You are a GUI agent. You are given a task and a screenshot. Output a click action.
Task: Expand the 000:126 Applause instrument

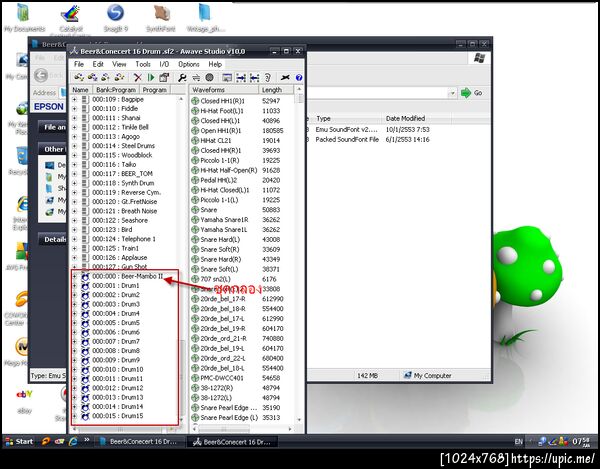click(x=75, y=257)
